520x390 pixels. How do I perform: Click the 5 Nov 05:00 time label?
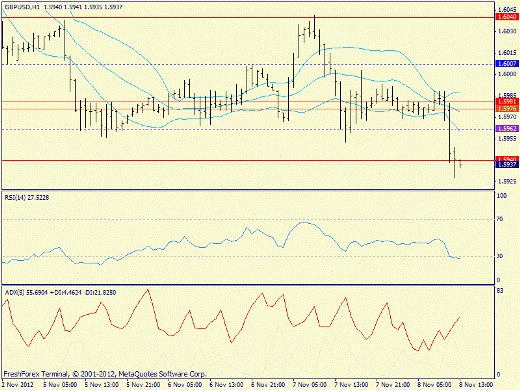[x=60, y=384]
